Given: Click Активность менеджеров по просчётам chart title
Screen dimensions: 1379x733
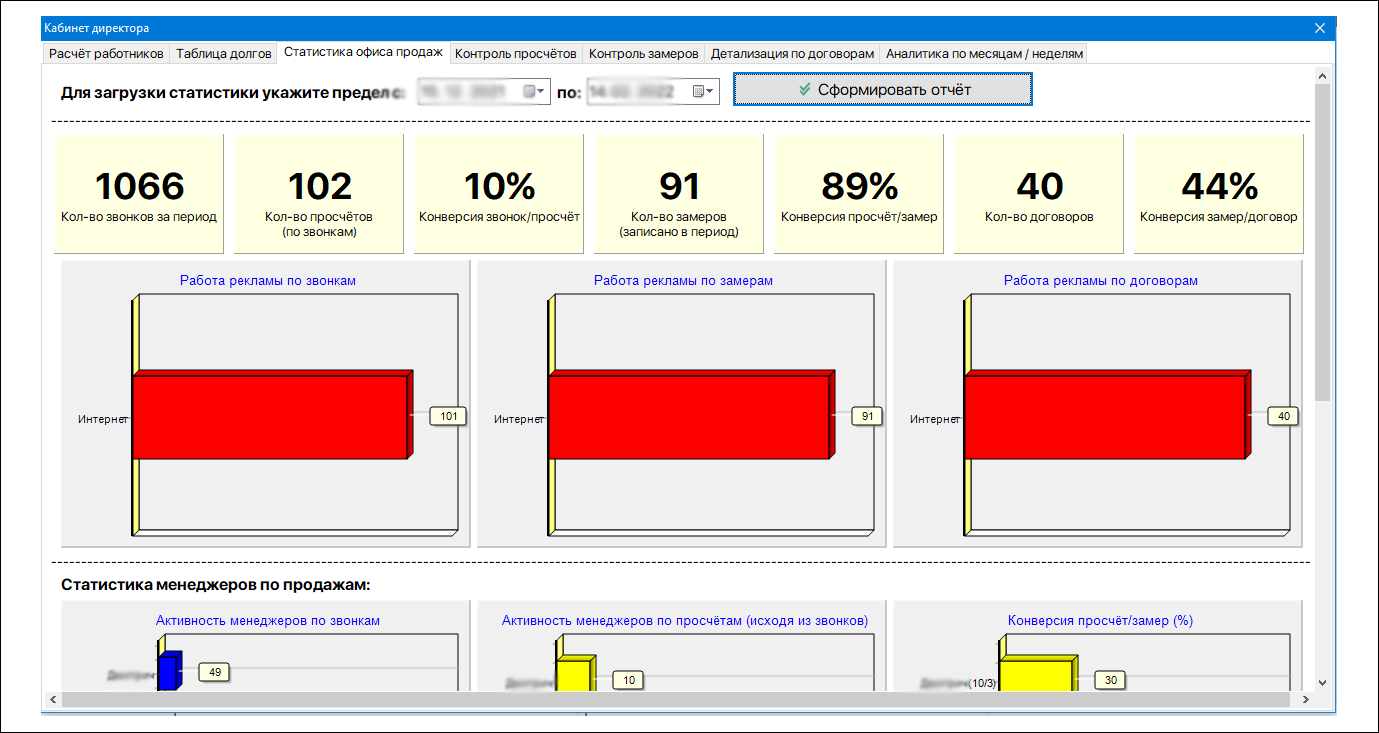Looking at the screenshot, I should click(685, 621).
